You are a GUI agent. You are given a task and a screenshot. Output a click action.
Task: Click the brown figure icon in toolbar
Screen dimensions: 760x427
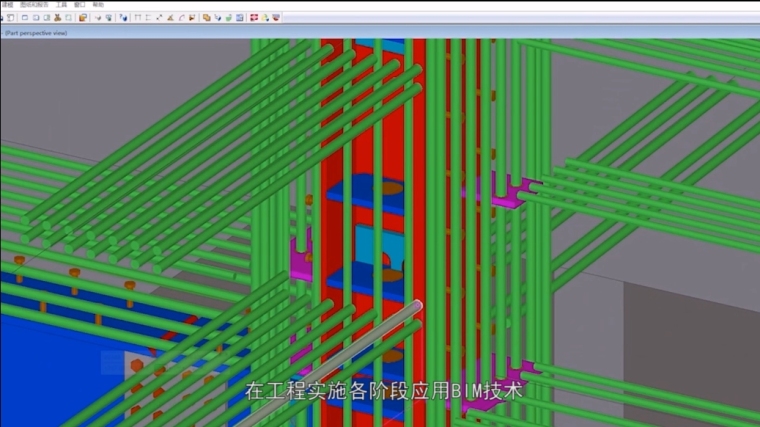tap(57, 17)
